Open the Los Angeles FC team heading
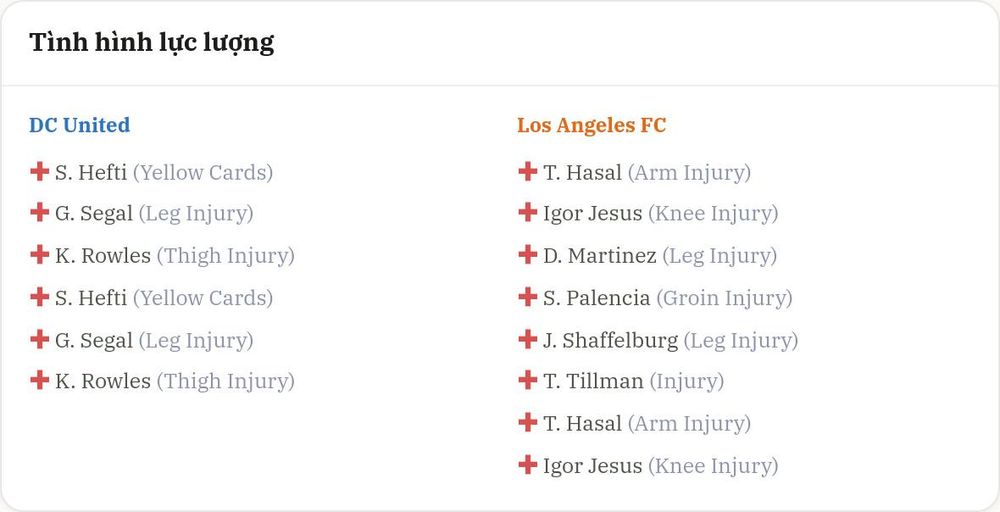1000x512 pixels. pos(591,126)
